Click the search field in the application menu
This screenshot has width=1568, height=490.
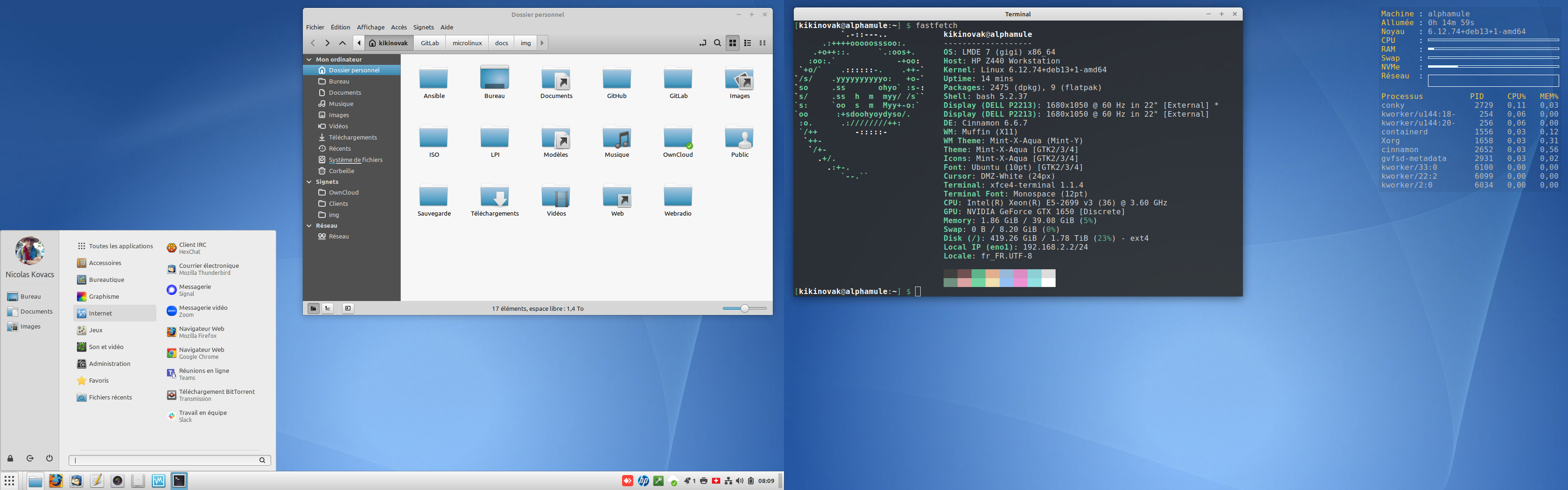[x=168, y=460]
